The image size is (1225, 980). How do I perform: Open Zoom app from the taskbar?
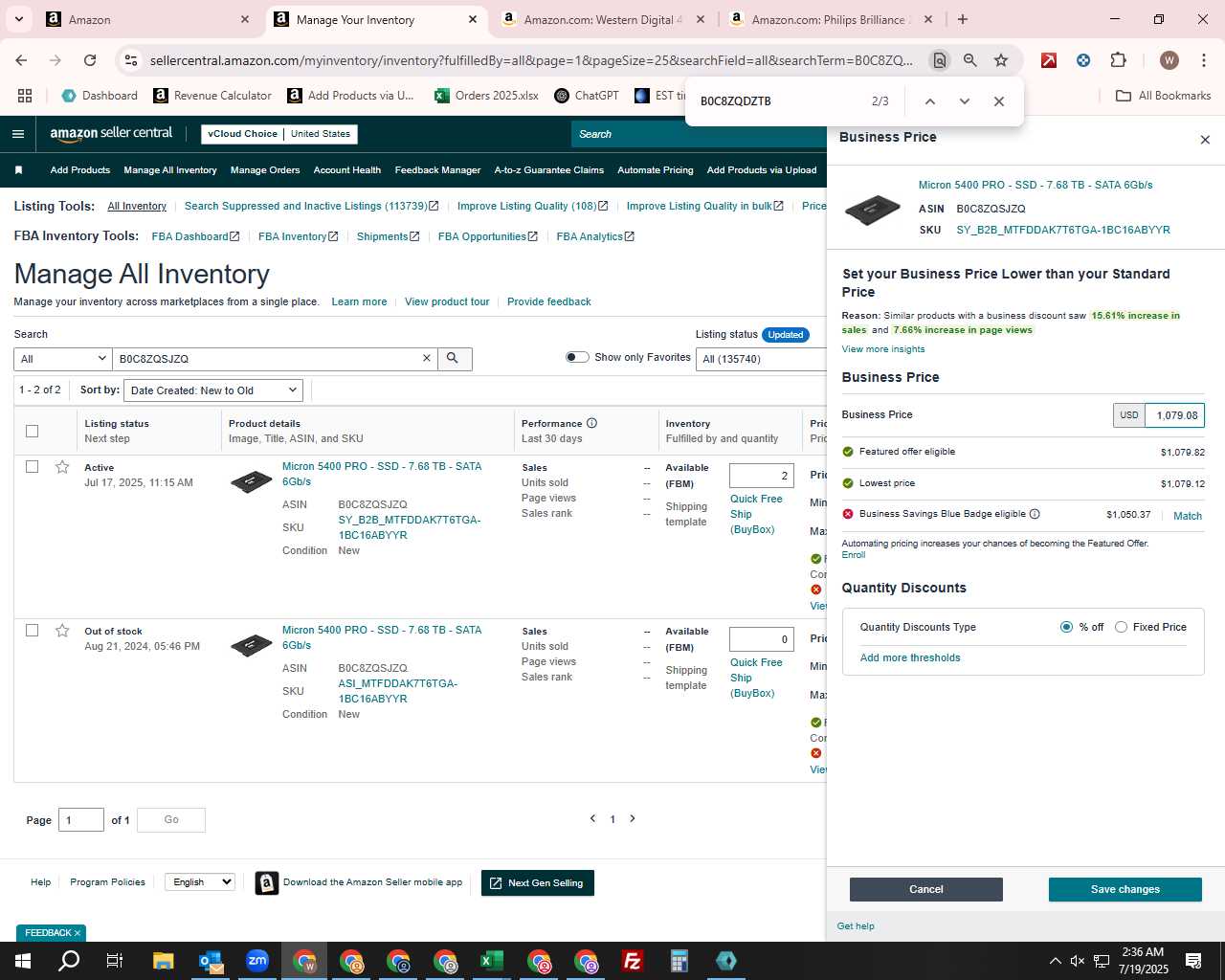257,961
